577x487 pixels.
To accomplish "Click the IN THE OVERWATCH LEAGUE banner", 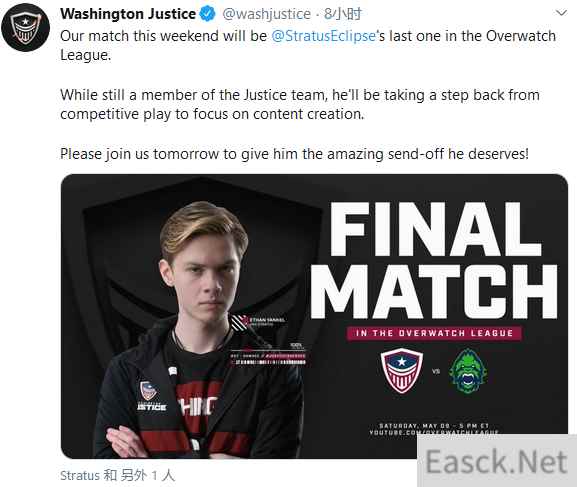I will pos(434,333).
